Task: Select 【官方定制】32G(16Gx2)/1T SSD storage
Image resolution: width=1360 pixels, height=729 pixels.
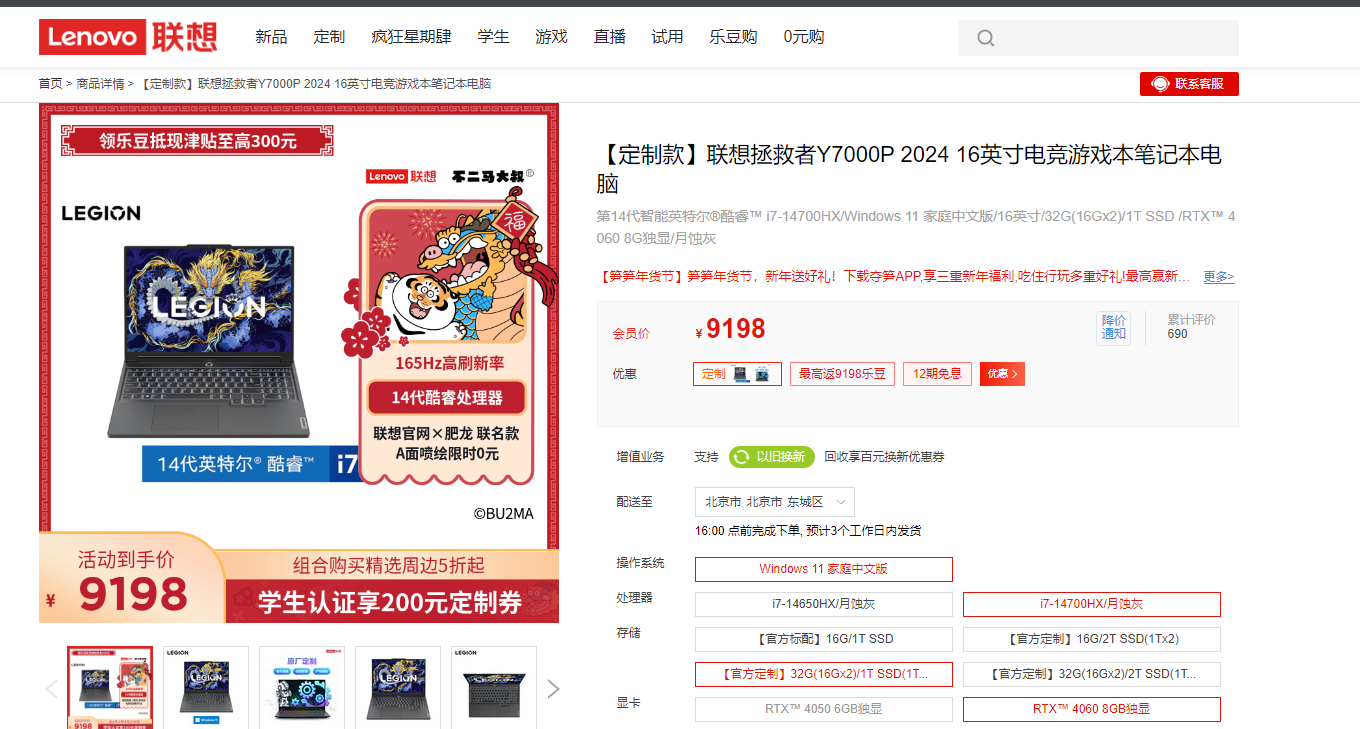Action: pyautogui.click(x=824, y=674)
